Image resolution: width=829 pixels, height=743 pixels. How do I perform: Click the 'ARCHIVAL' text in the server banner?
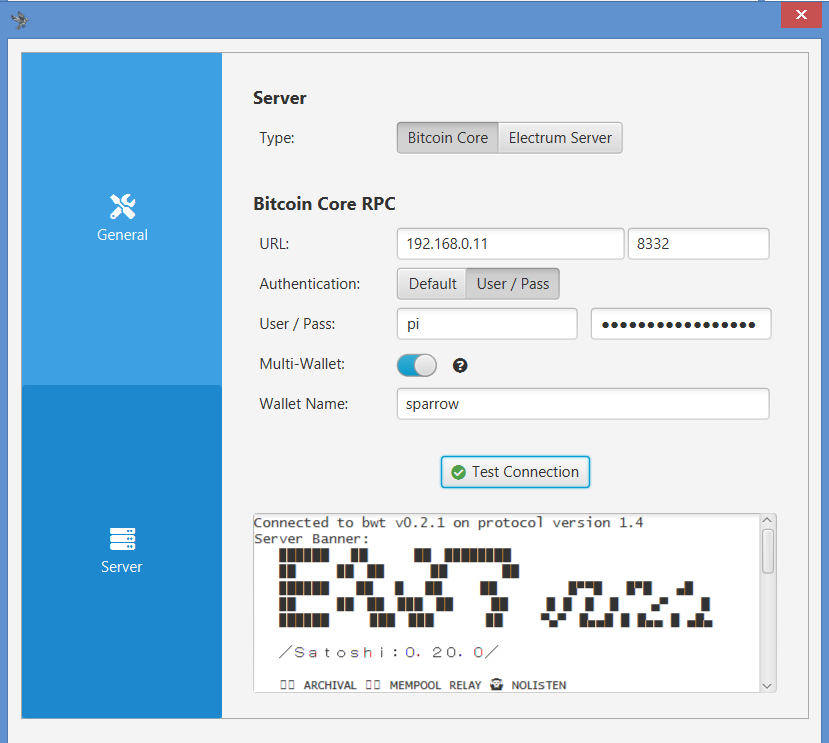[x=330, y=685]
